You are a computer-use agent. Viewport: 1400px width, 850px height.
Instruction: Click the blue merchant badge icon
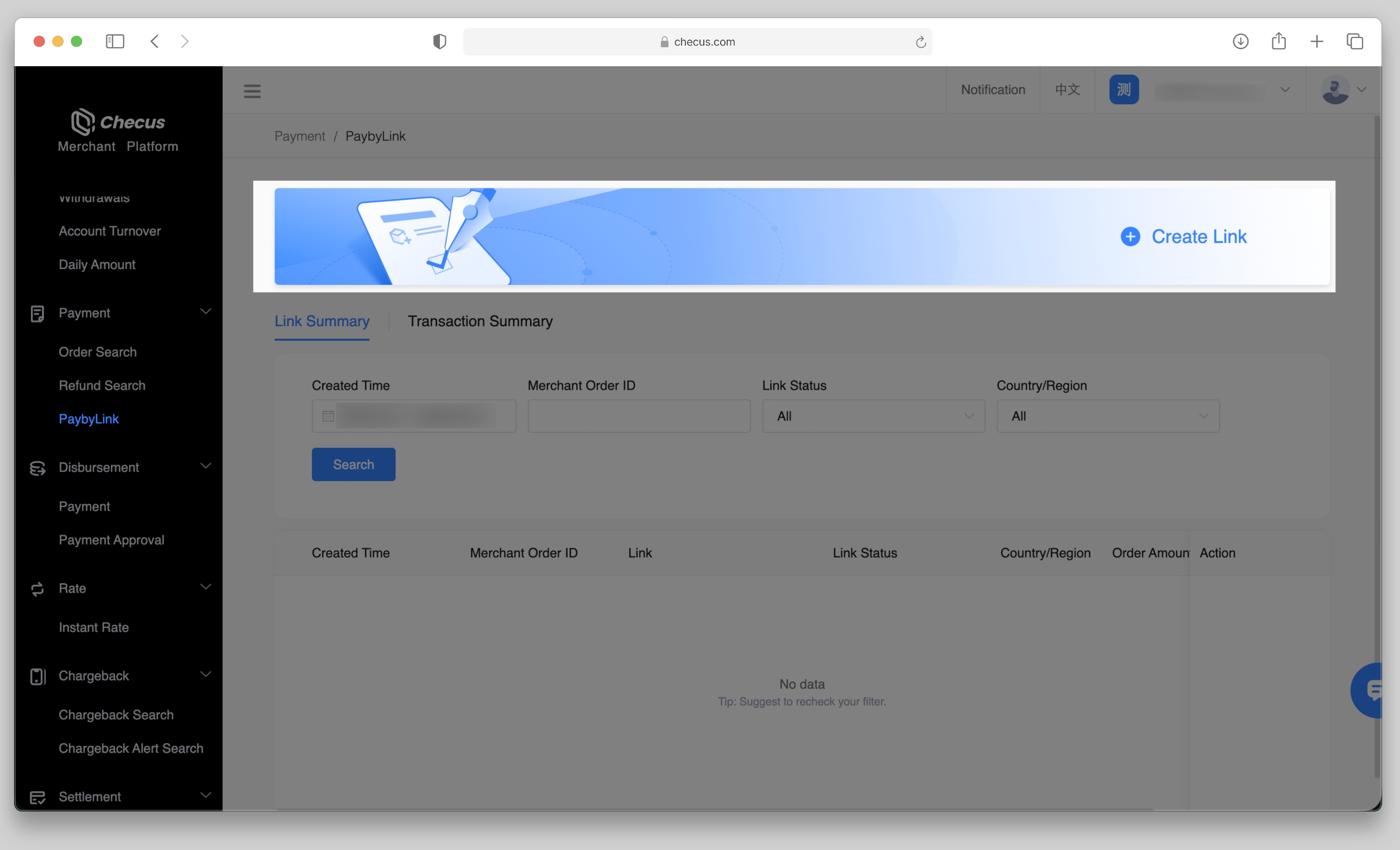[1123, 90]
